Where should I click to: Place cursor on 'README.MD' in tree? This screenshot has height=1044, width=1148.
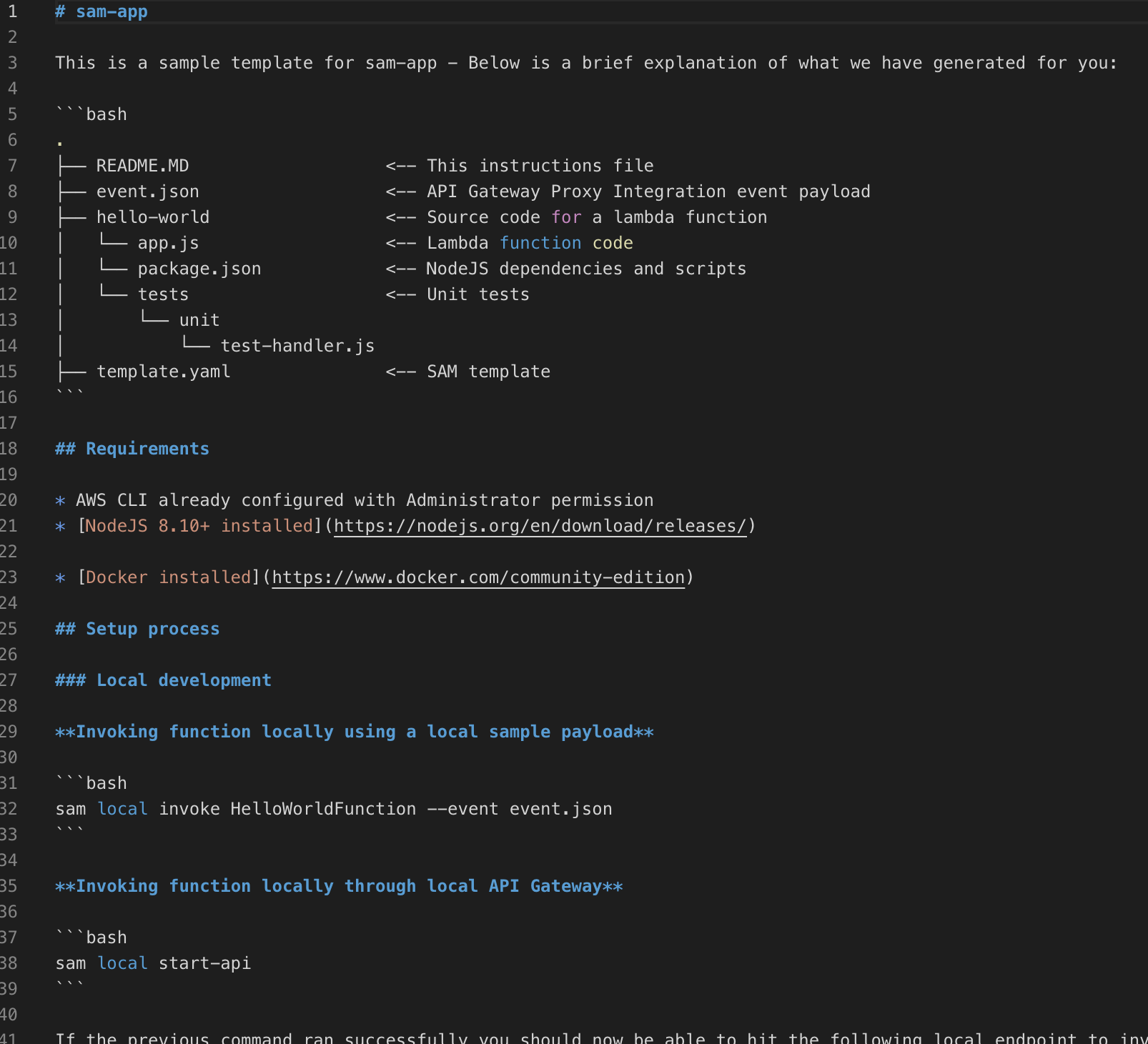pos(143,166)
